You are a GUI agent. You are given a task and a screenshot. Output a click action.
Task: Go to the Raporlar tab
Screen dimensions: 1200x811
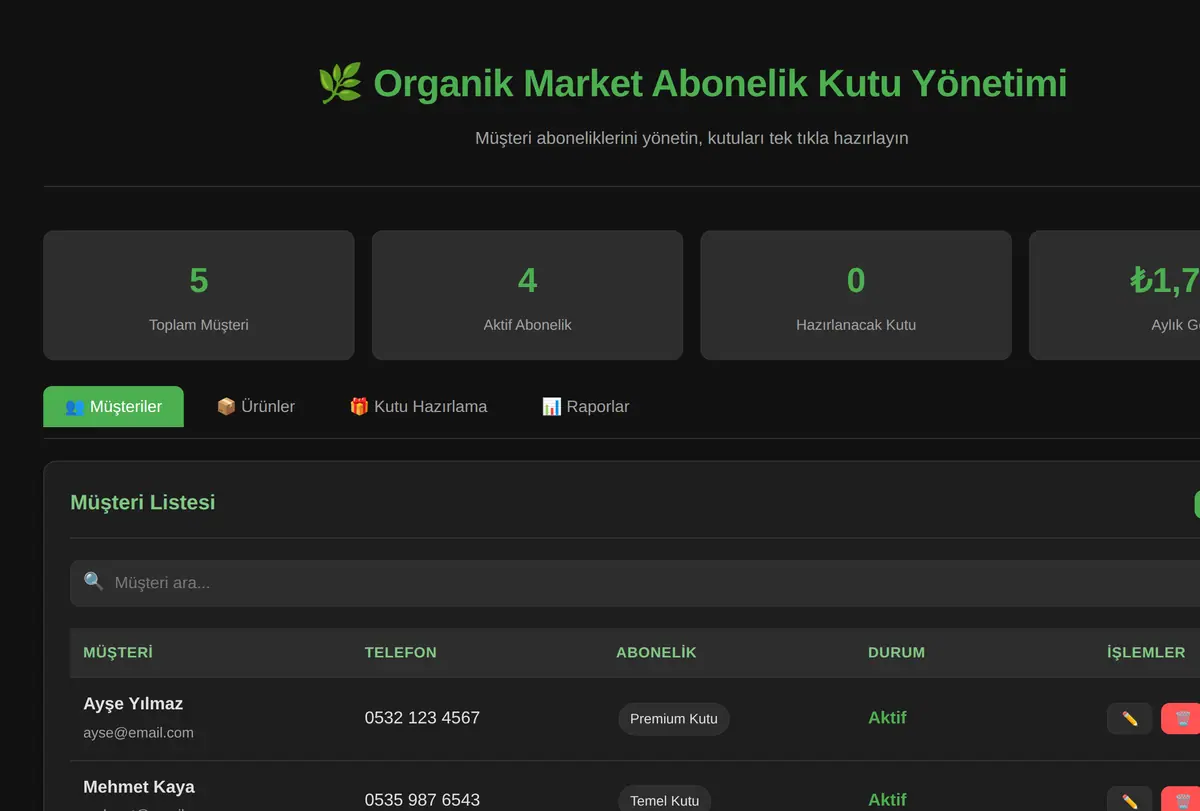click(x=585, y=407)
